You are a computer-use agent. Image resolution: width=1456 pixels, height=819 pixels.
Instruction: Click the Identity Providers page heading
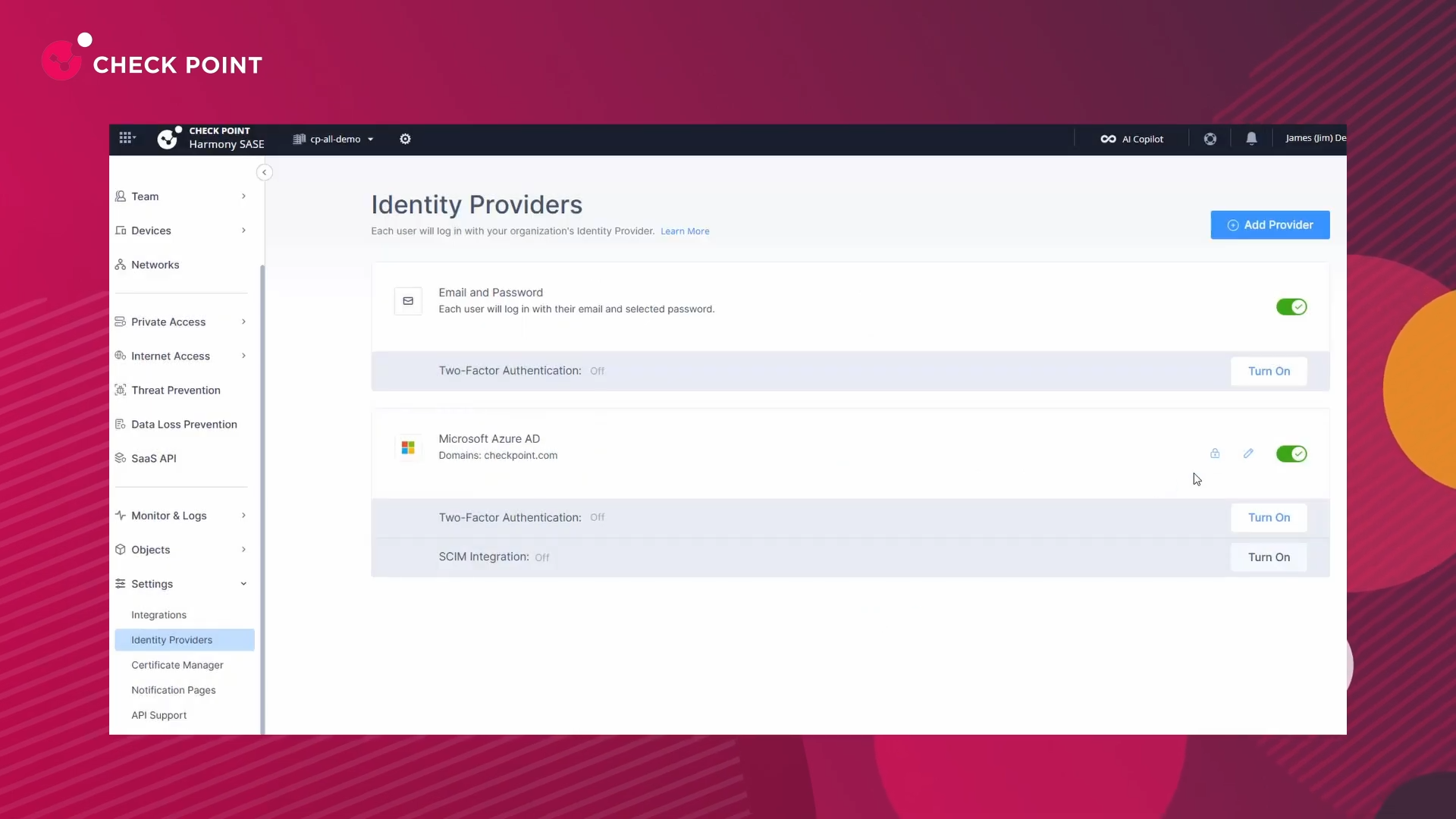click(476, 205)
